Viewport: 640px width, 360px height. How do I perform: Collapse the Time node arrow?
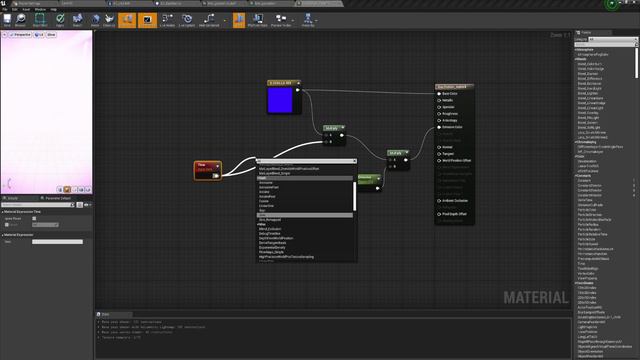coord(217,166)
